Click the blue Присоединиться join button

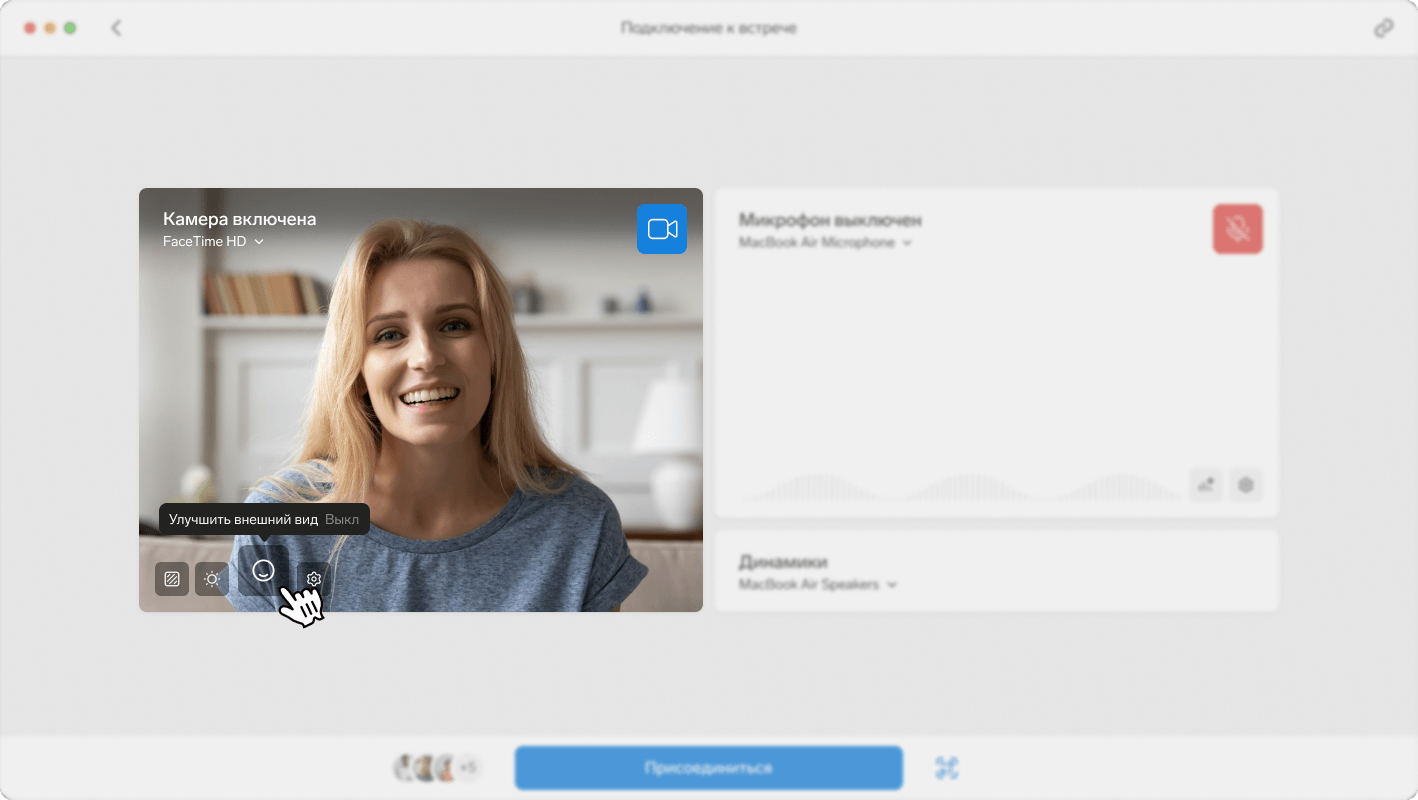pos(708,768)
